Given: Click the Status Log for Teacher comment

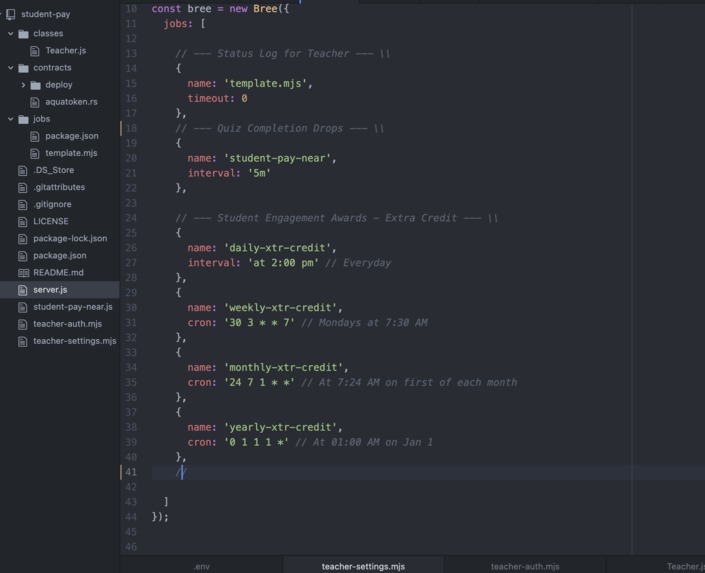Looking at the screenshot, I should (x=283, y=54).
